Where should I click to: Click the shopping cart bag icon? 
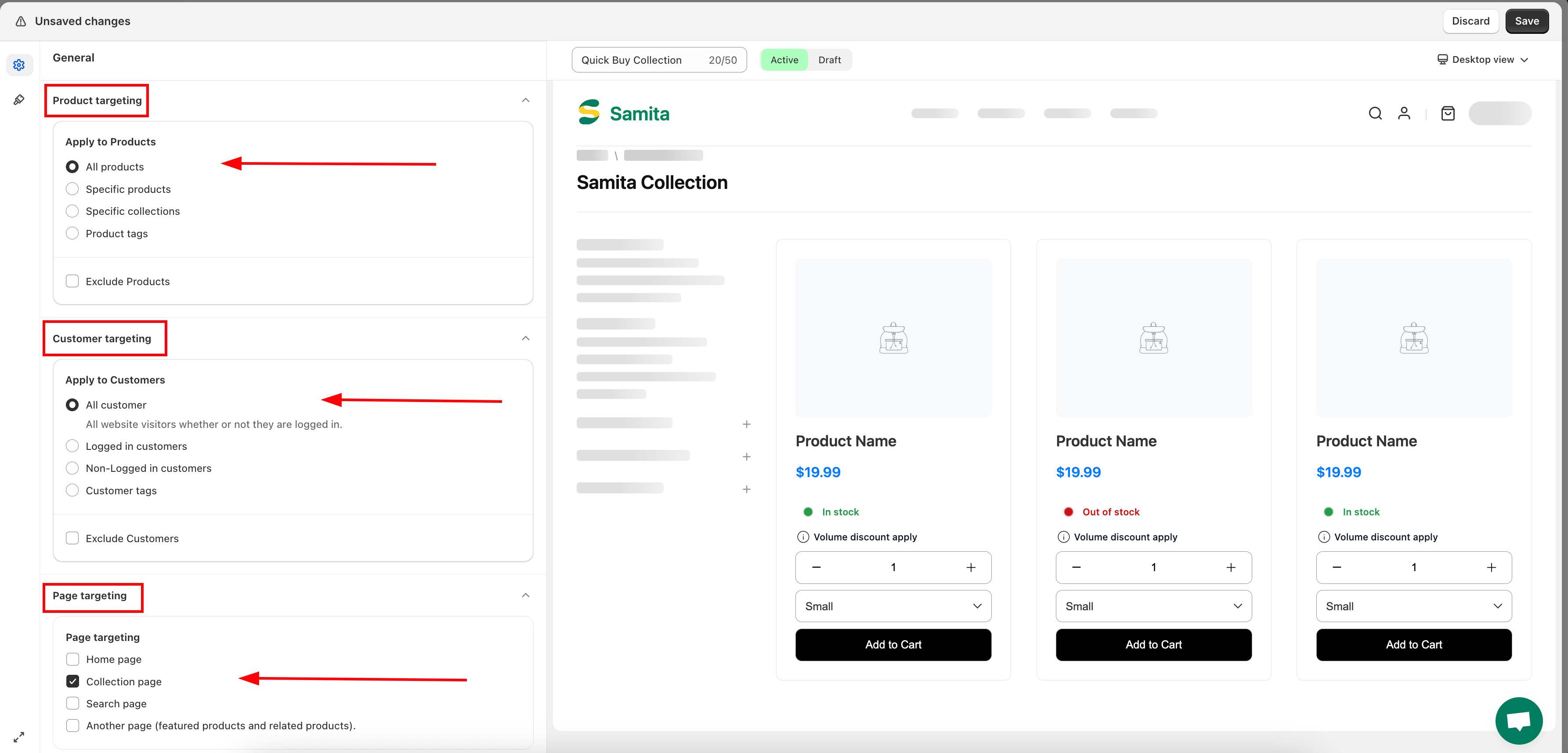(x=1448, y=113)
